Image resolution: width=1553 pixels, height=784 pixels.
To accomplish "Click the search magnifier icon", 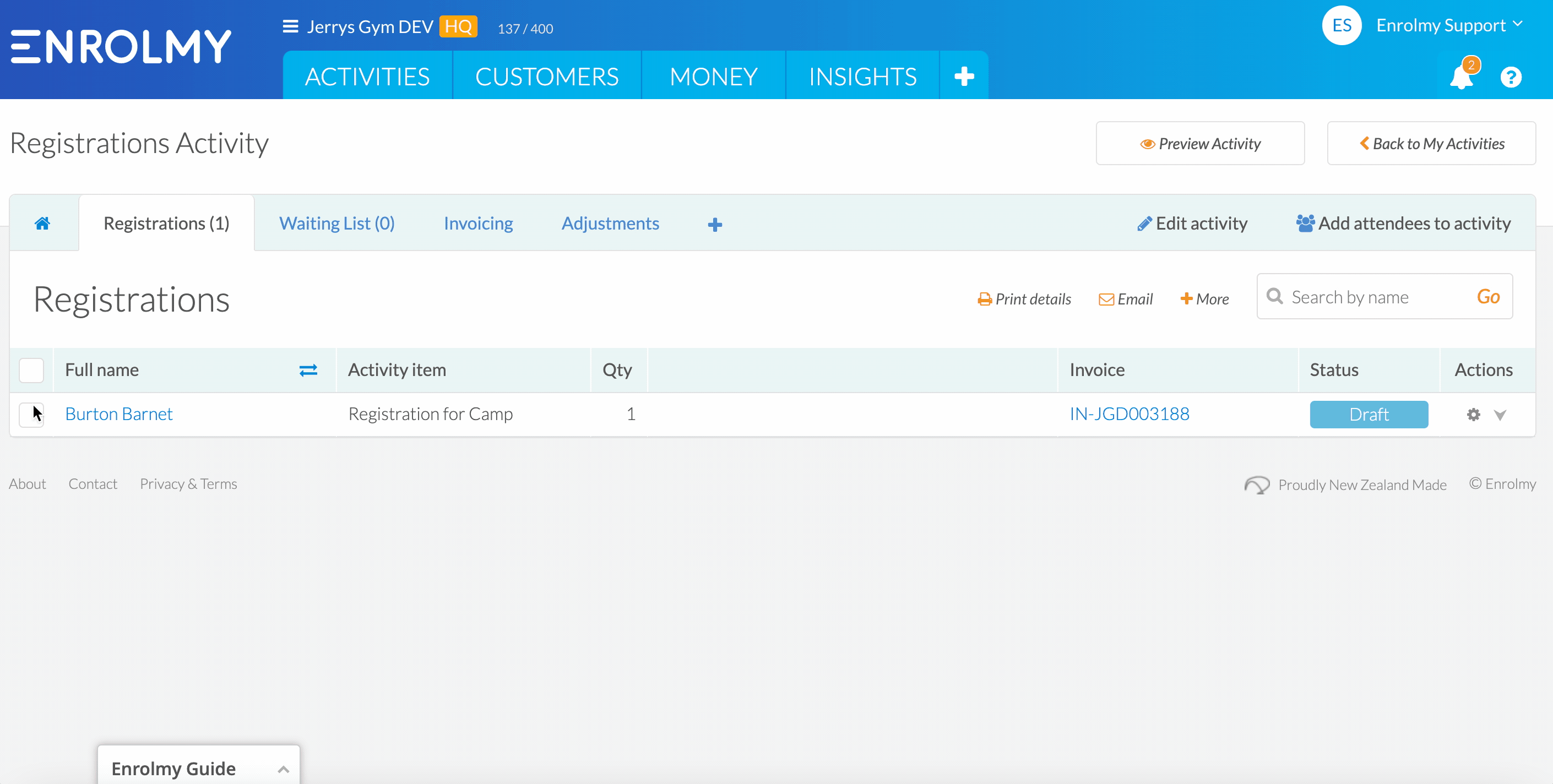I will (1274, 296).
